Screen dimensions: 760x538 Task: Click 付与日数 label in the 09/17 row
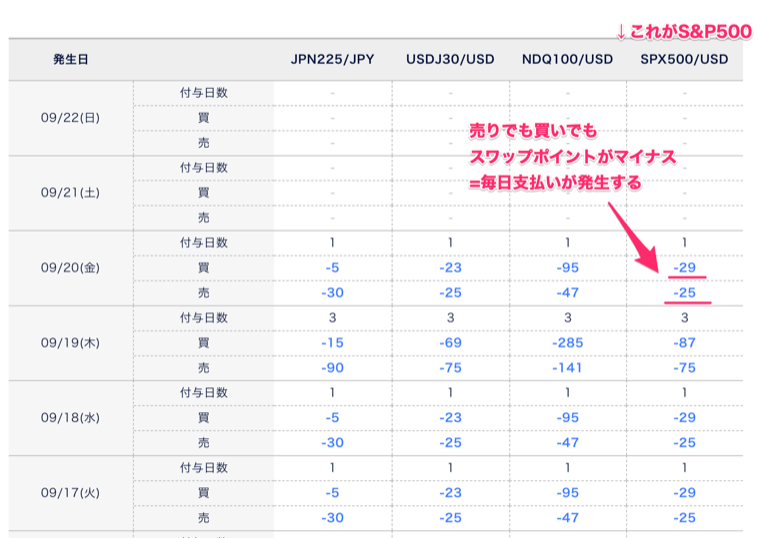click(204, 468)
